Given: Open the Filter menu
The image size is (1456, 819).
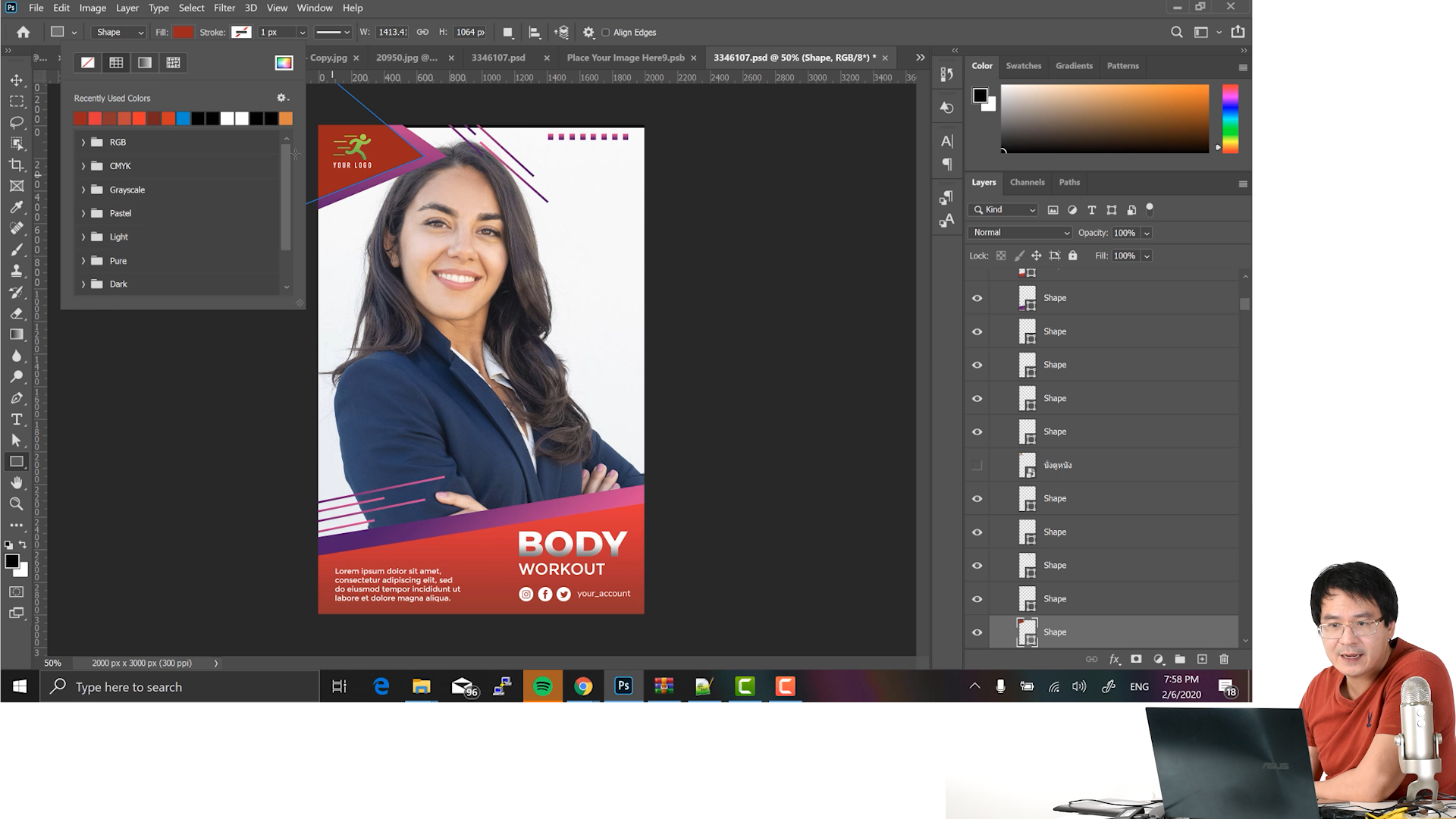Looking at the screenshot, I should pos(224,8).
